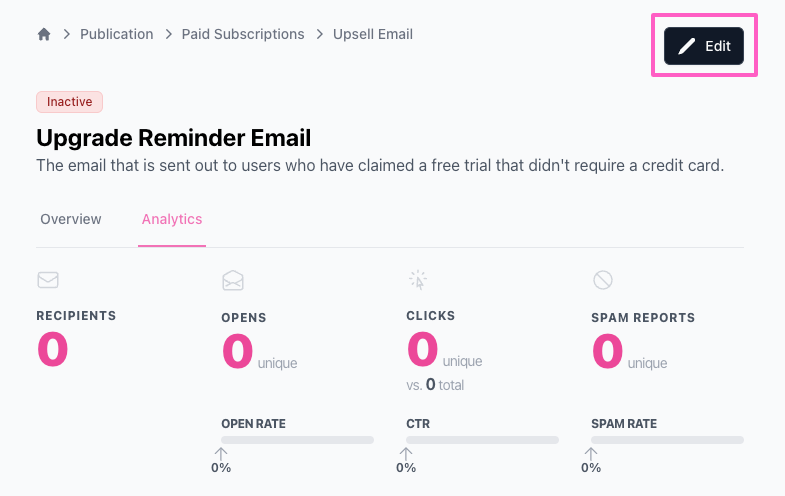785x496 pixels.
Task: Click the Spam Rate progress bar
Action: (x=667, y=440)
